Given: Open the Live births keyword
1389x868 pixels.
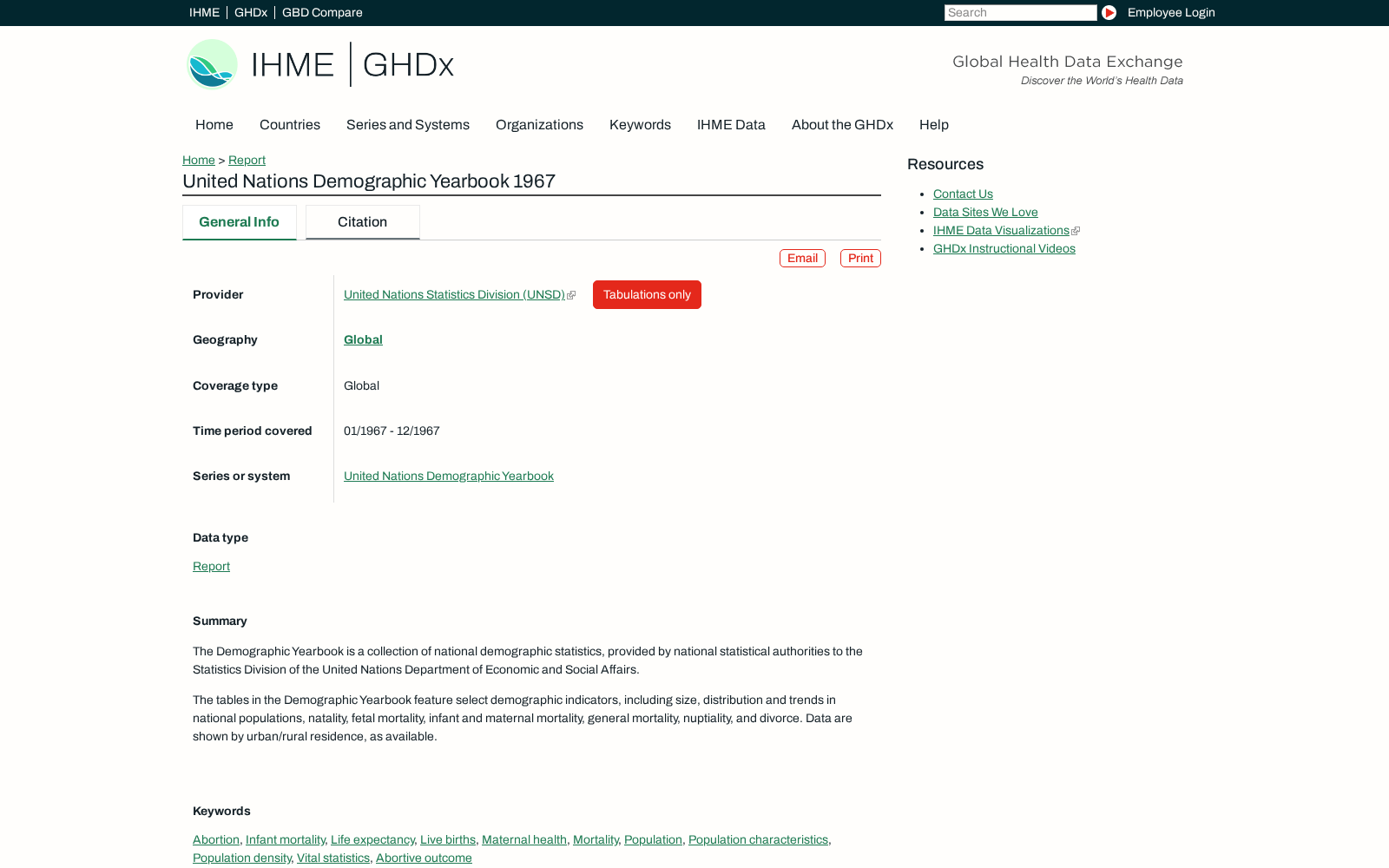Looking at the screenshot, I should tap(448, 840).
